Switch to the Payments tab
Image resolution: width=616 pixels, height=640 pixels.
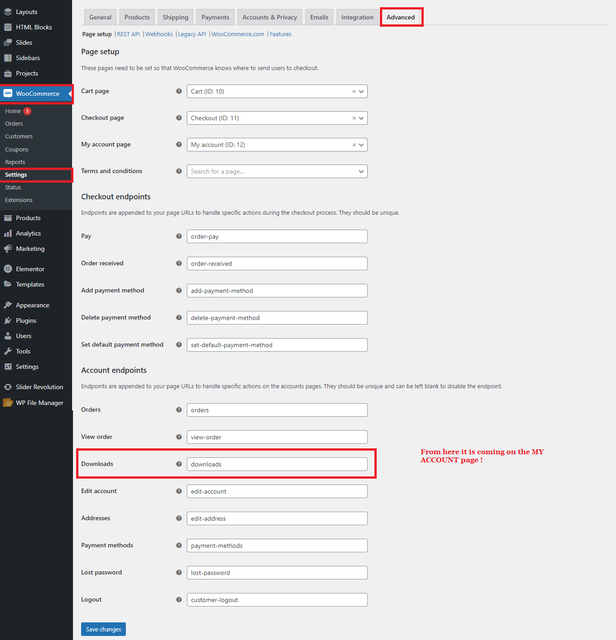[x=215, y=17]
